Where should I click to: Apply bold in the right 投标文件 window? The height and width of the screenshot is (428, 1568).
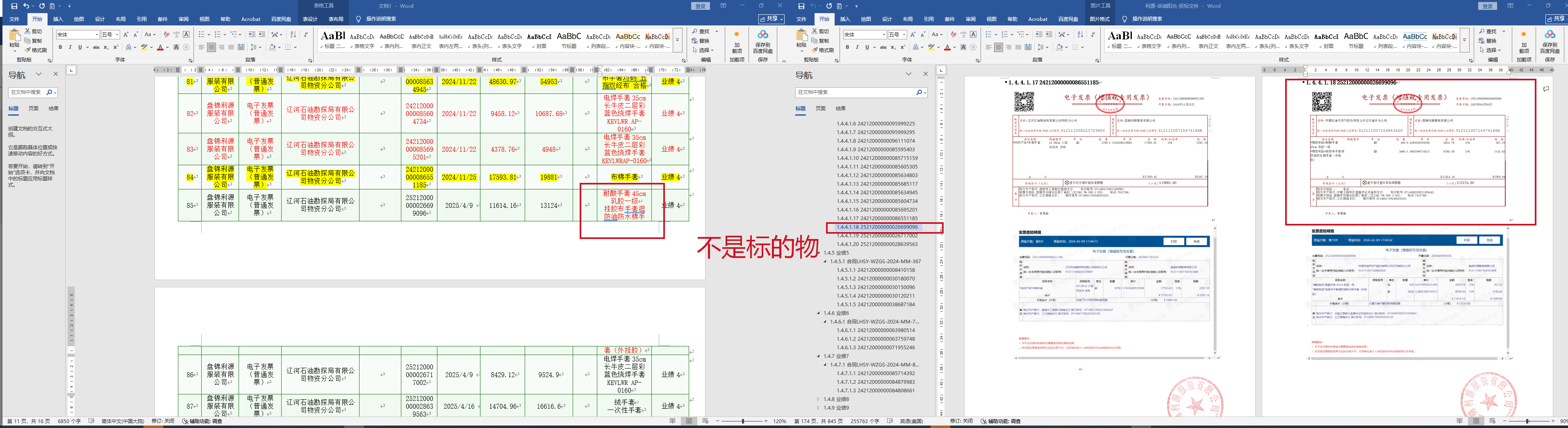pyautogui.click(x=847, y=47)
